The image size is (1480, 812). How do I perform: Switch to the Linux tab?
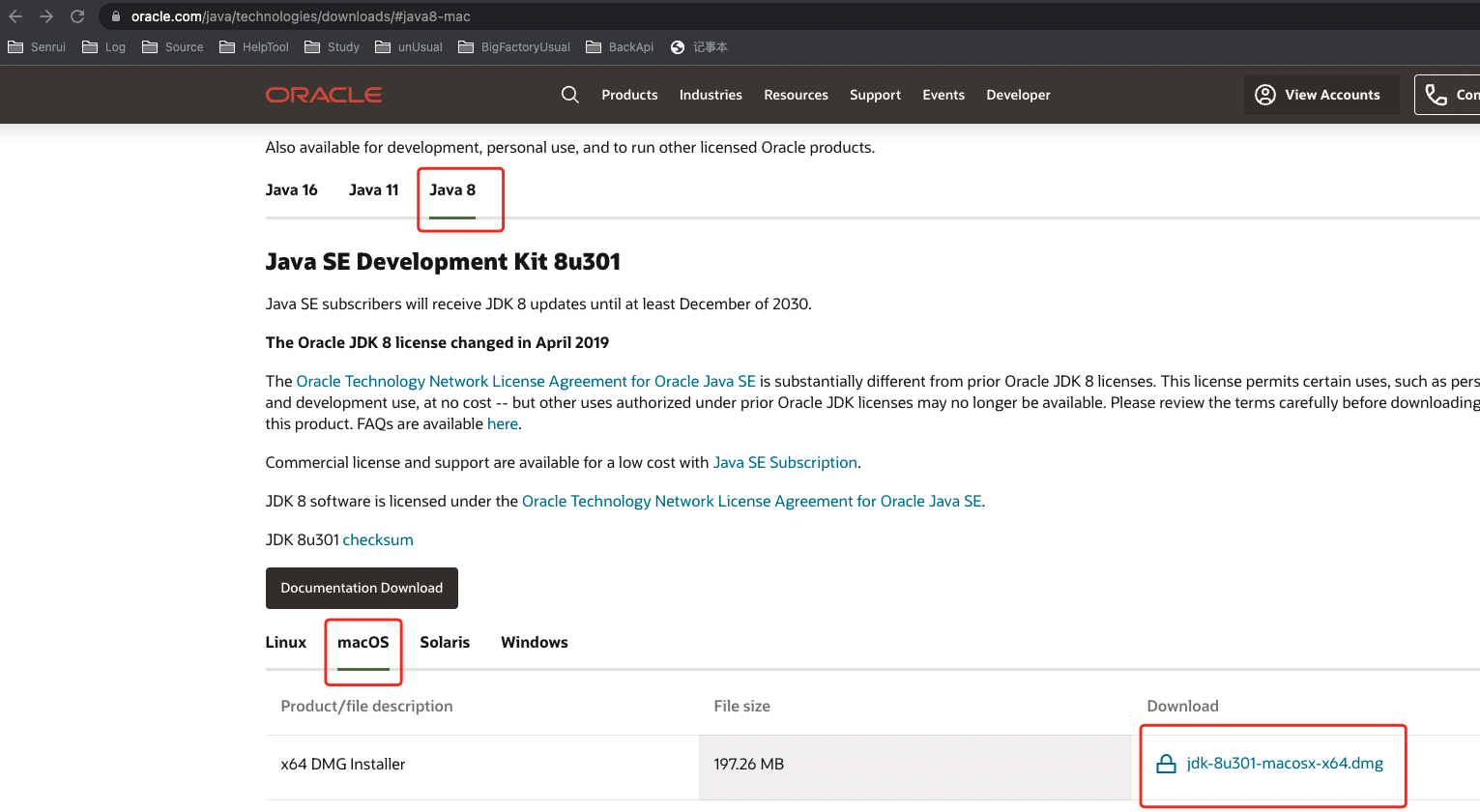coord(285,642)
